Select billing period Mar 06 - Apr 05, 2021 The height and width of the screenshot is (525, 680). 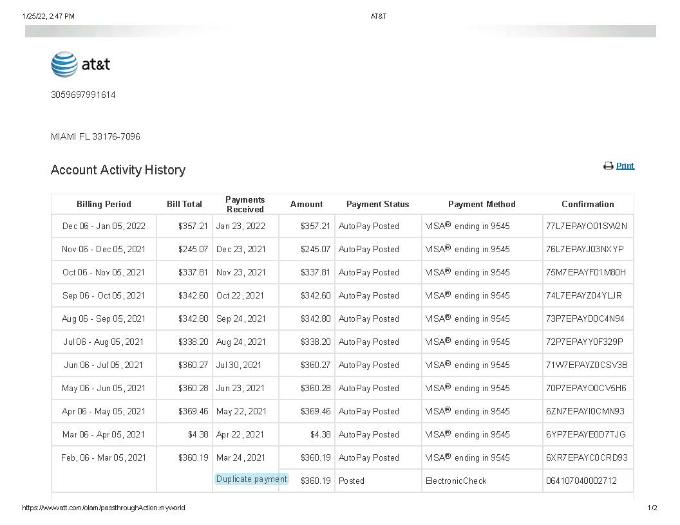point(104,434)
